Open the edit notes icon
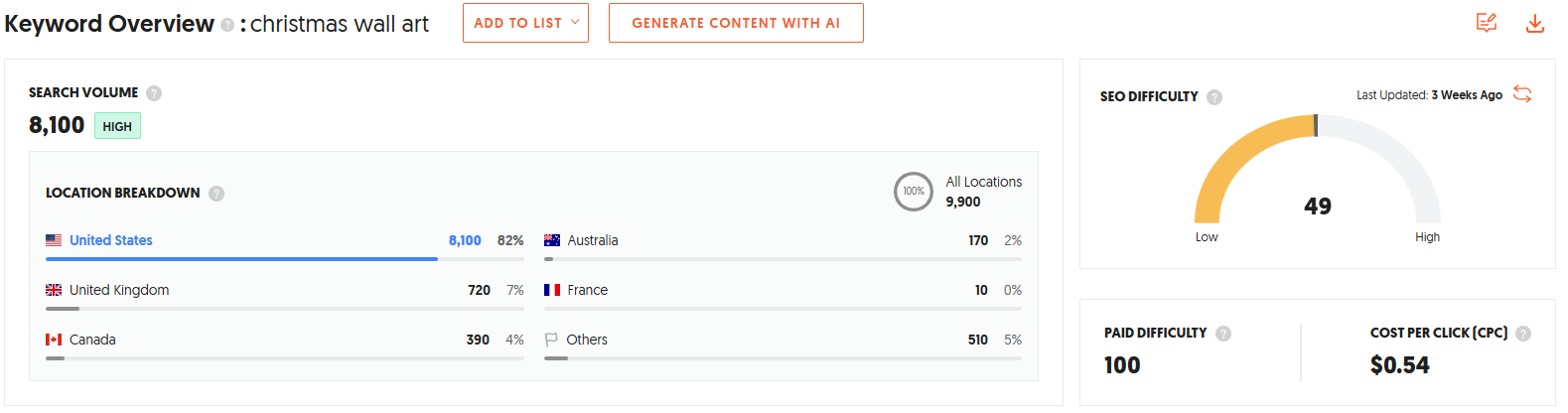1568x413 pixels. coord(1486,23)
